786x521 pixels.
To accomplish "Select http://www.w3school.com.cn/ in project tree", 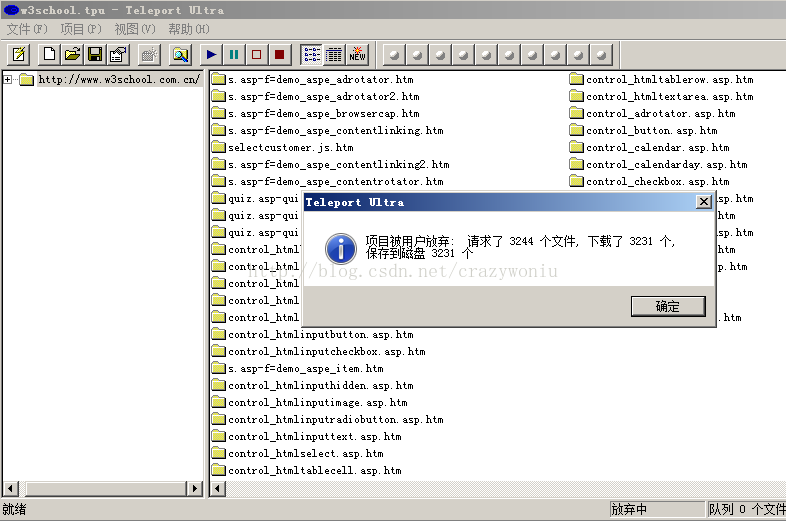I will pyautogui.click(x=119, y=79).
